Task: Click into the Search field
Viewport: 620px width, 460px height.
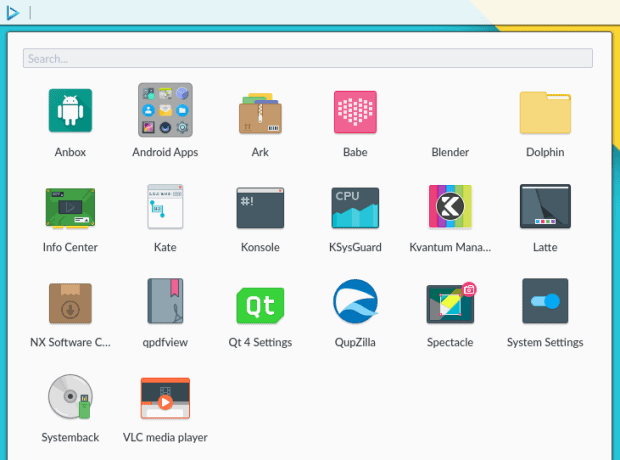Action: 308,58
